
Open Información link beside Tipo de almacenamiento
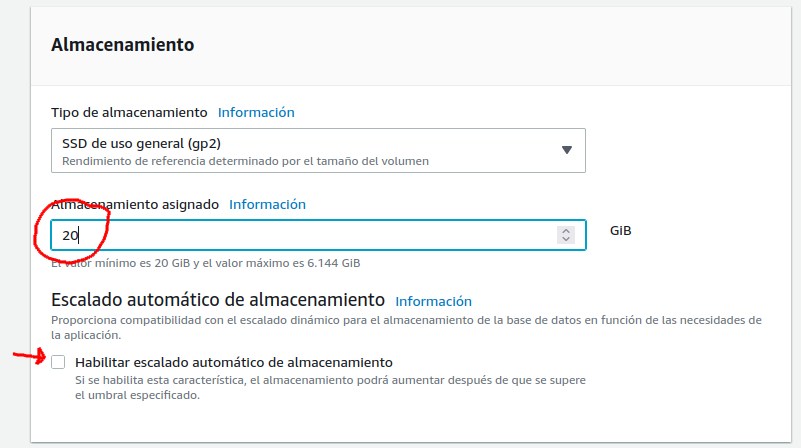256,112
